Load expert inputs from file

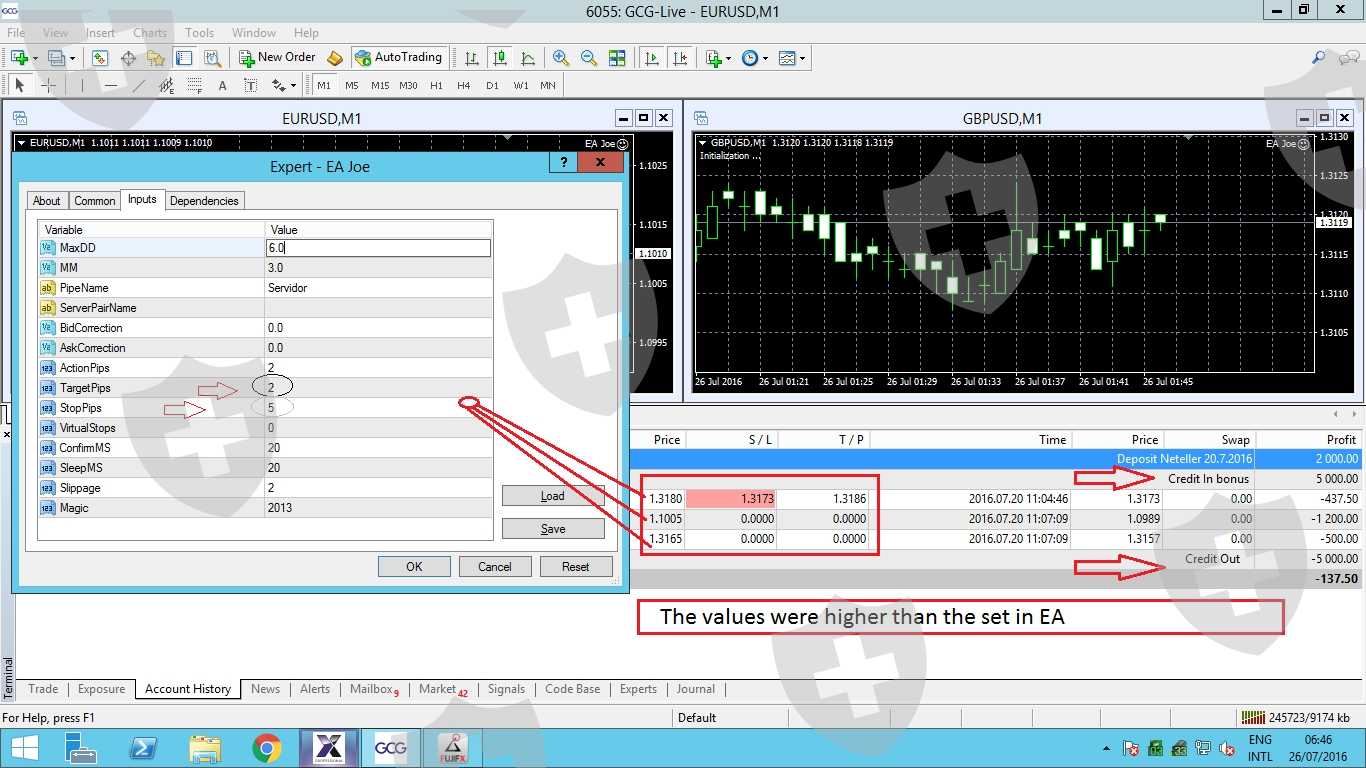553,496
